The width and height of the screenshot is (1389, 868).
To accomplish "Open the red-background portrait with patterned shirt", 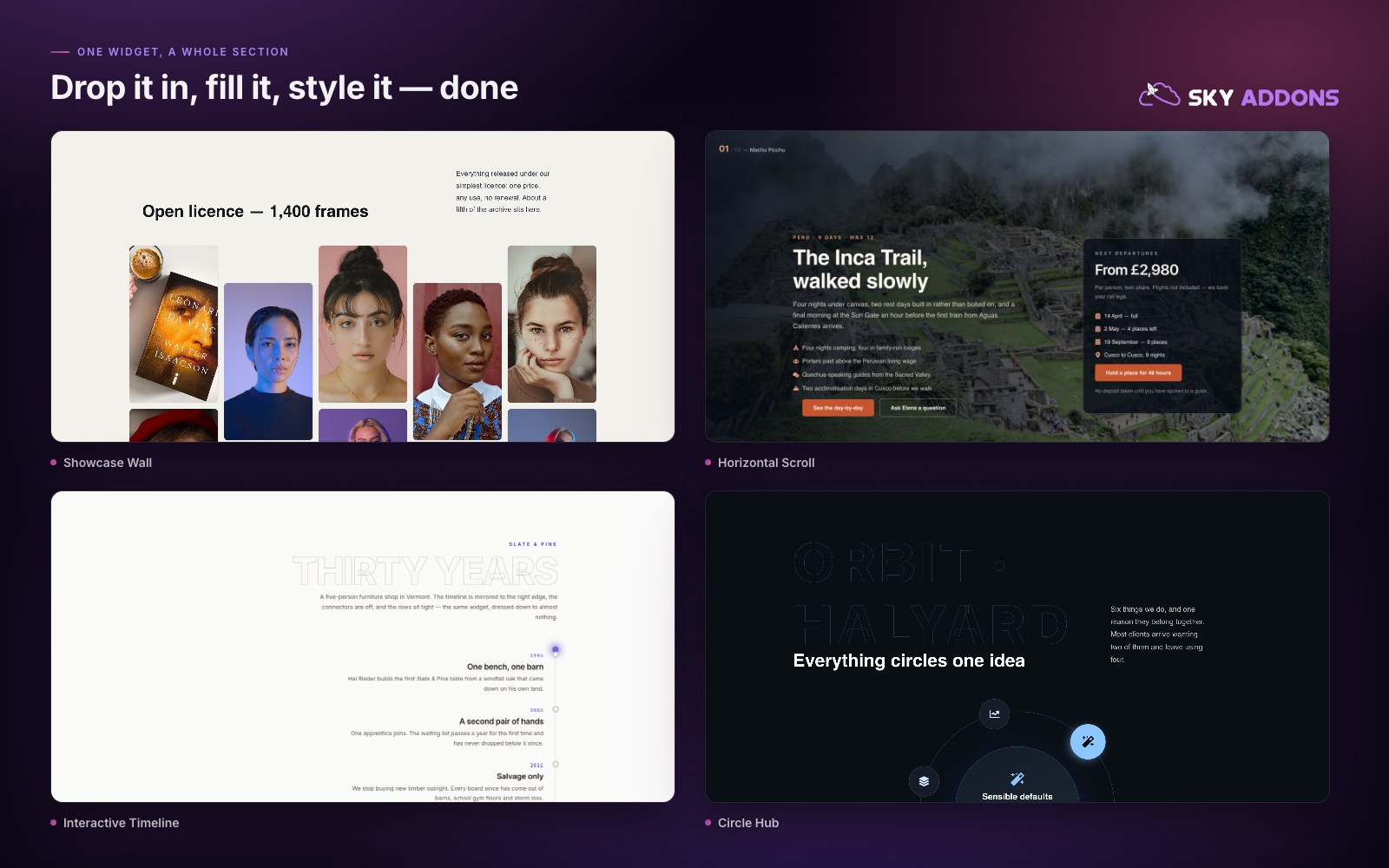I will (458, 361).
